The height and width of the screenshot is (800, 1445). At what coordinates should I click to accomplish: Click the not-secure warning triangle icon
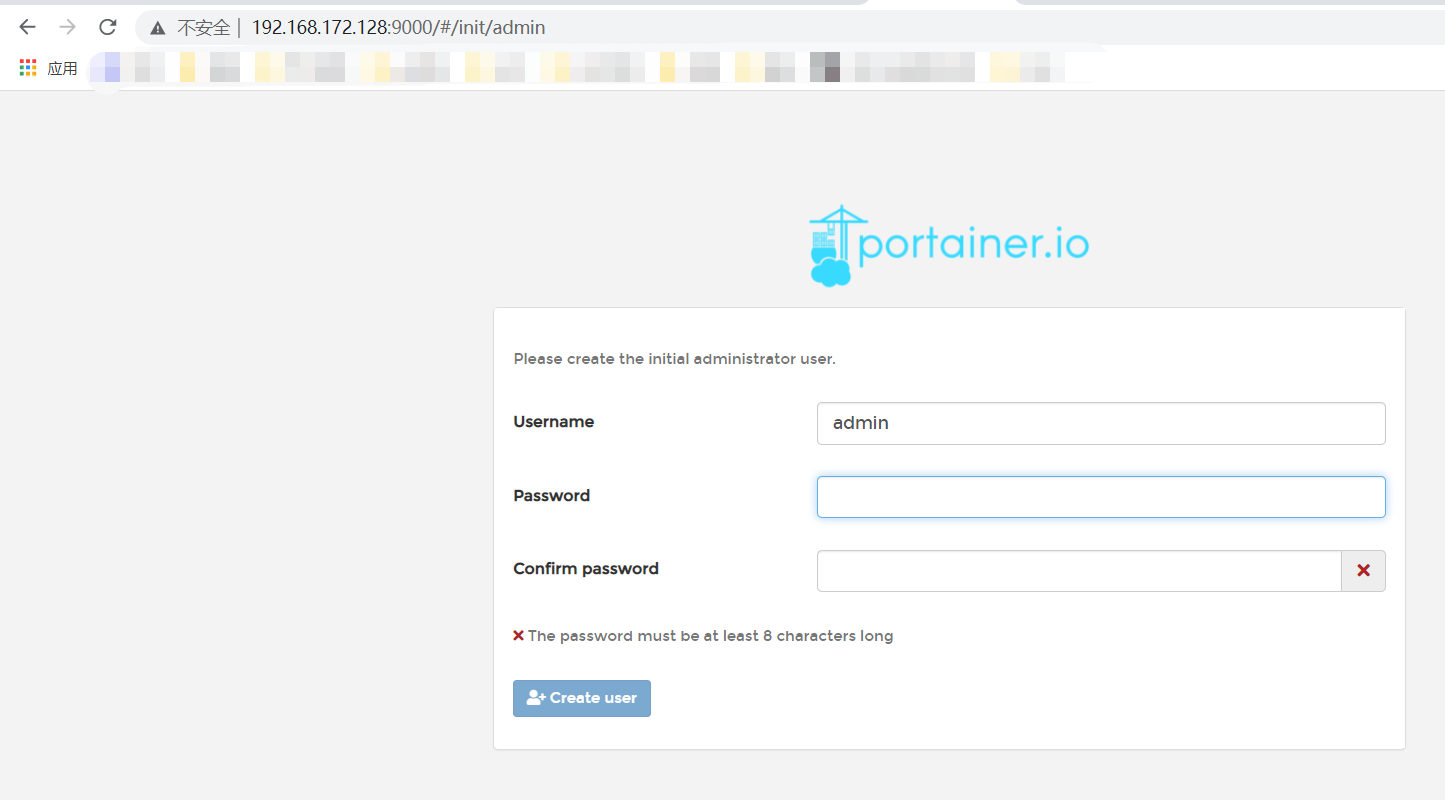coord(157,28)
